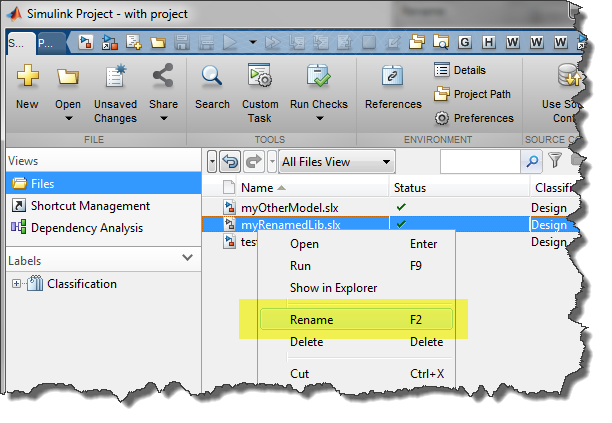Click the References icon
Screen dimensions: 612x423
click(393, 78)
